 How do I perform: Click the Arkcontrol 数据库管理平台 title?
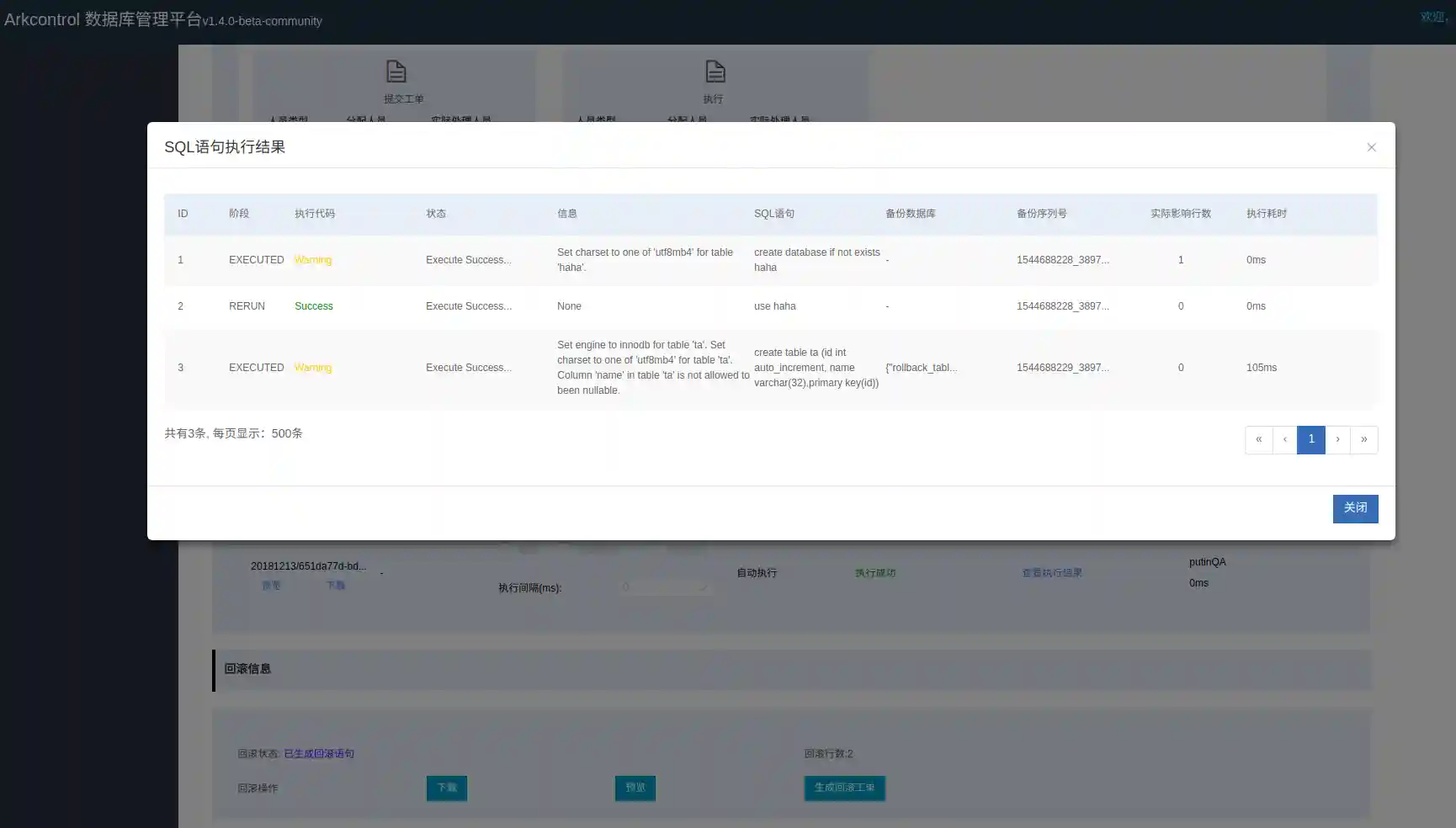pyautogui.click(x=103, y=19)
